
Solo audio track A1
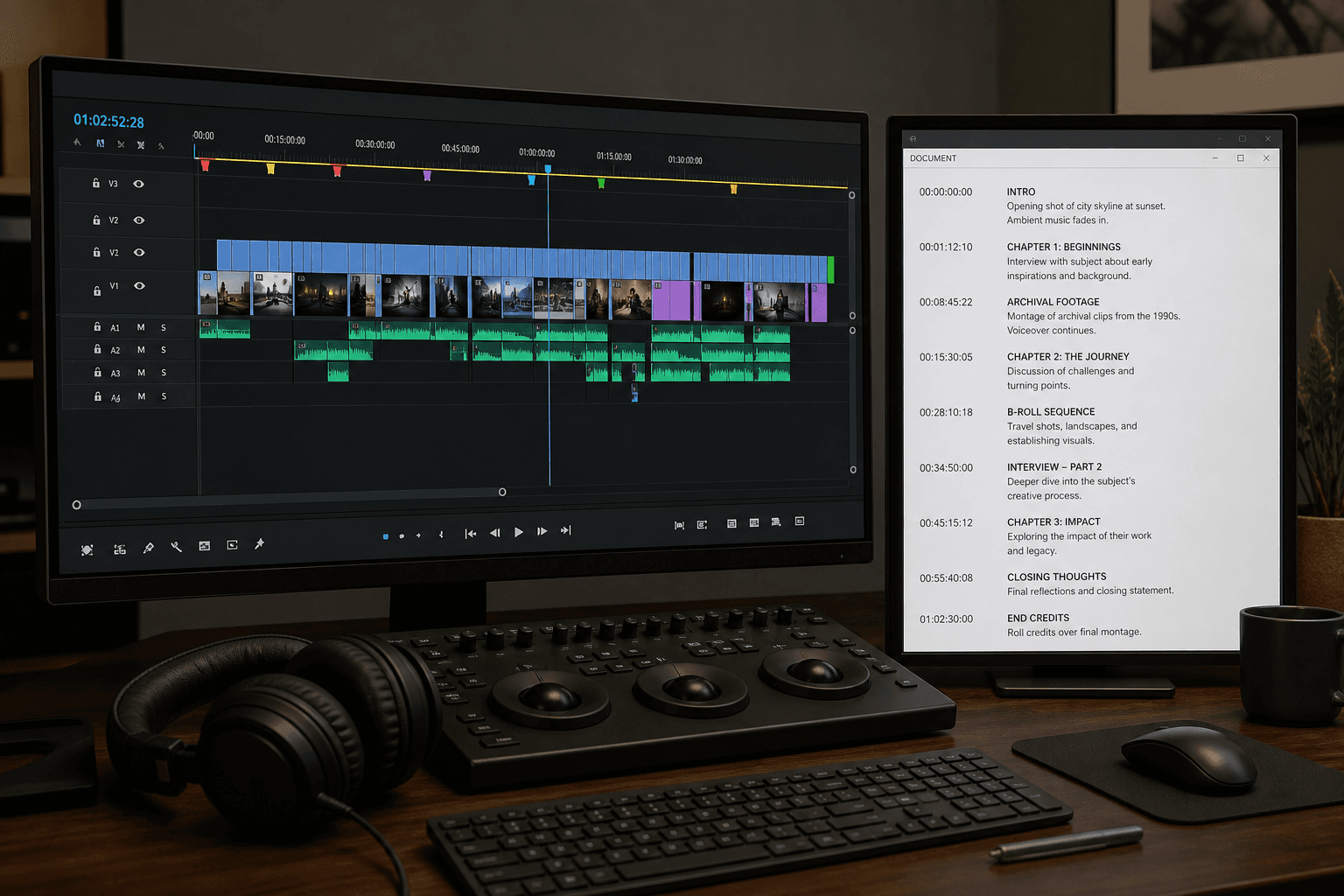coord(164,327)
